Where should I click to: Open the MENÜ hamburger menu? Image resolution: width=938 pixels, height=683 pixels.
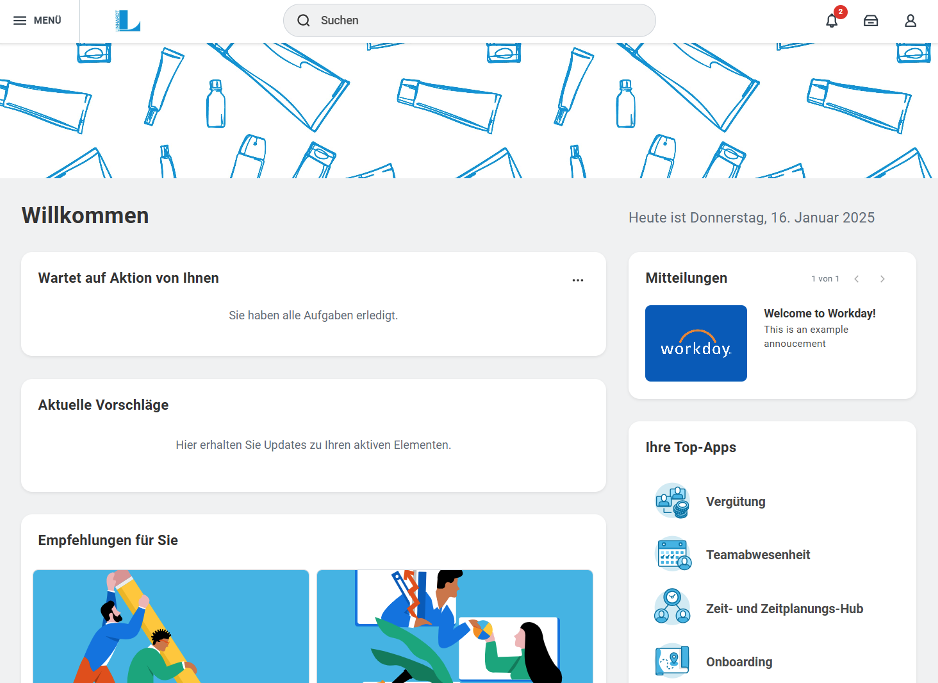tap(38, 21)
